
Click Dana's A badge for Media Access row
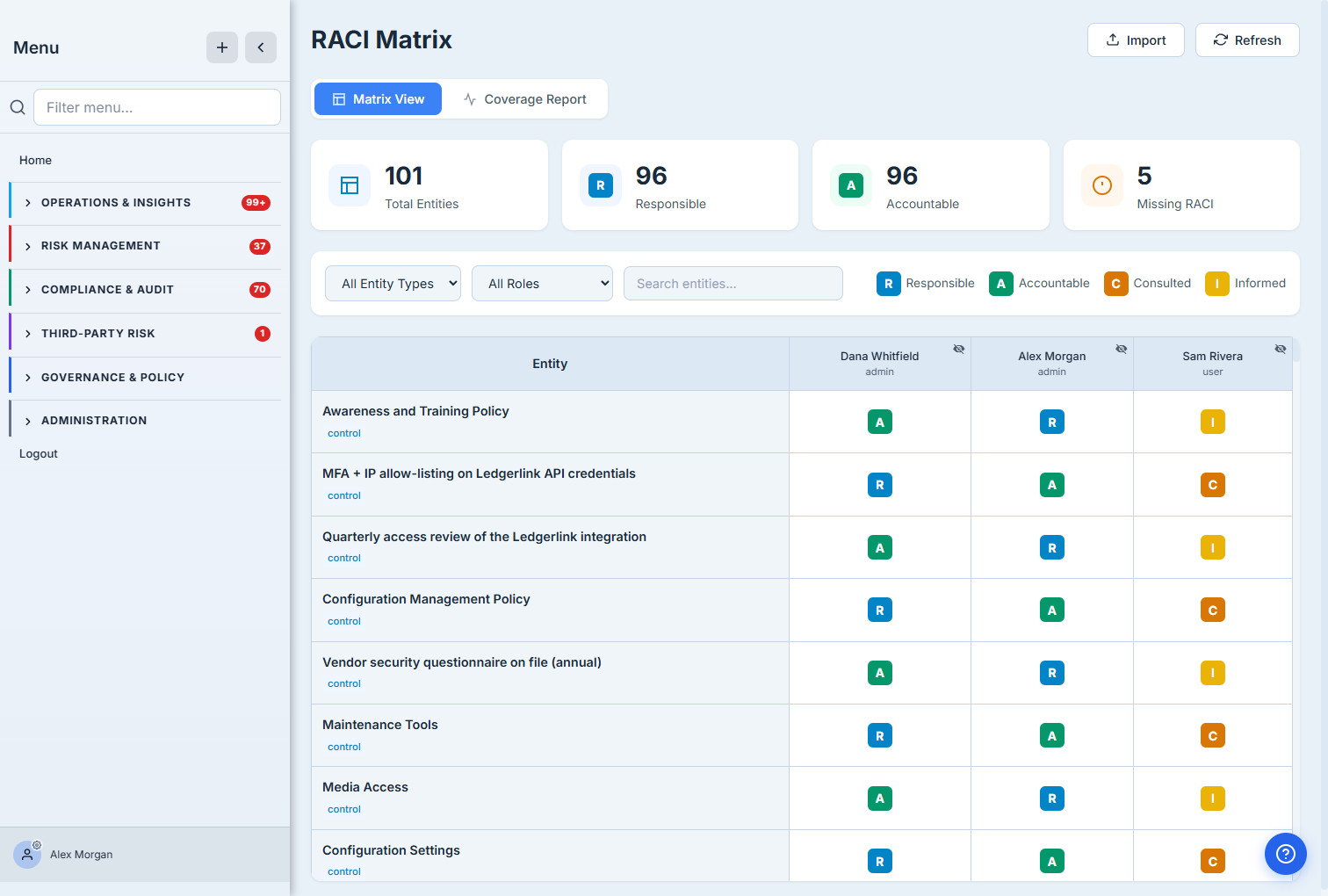(x=880, y=798)
